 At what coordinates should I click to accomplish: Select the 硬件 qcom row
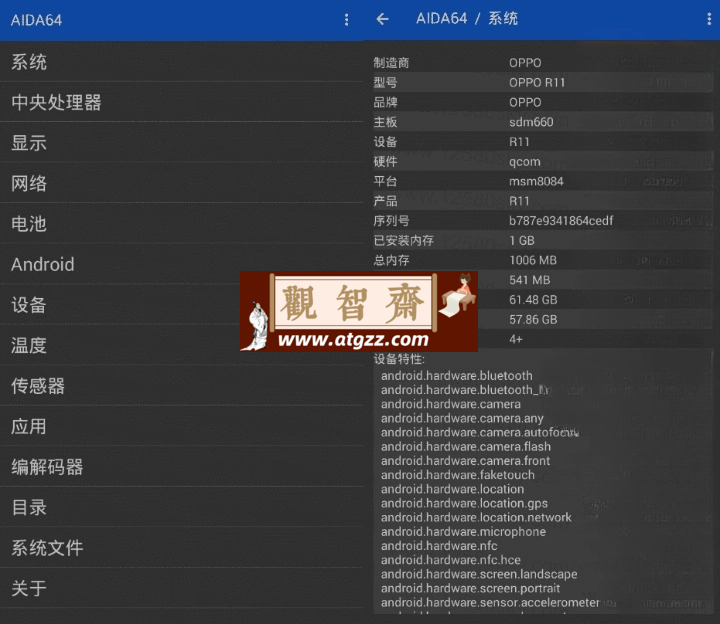543,161
